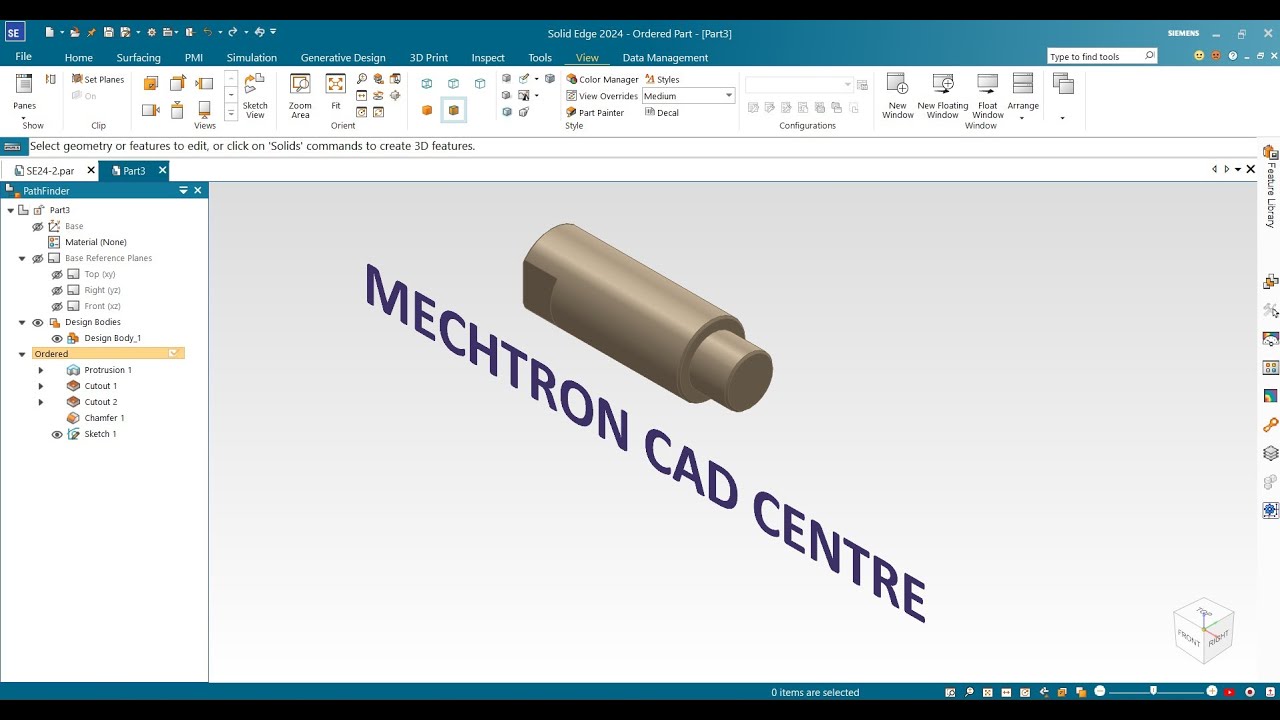The width and height of the screenshot is (1280, 720).
Task: Click the shaded with visible edges style icon
Action: (x=454, y=110)
